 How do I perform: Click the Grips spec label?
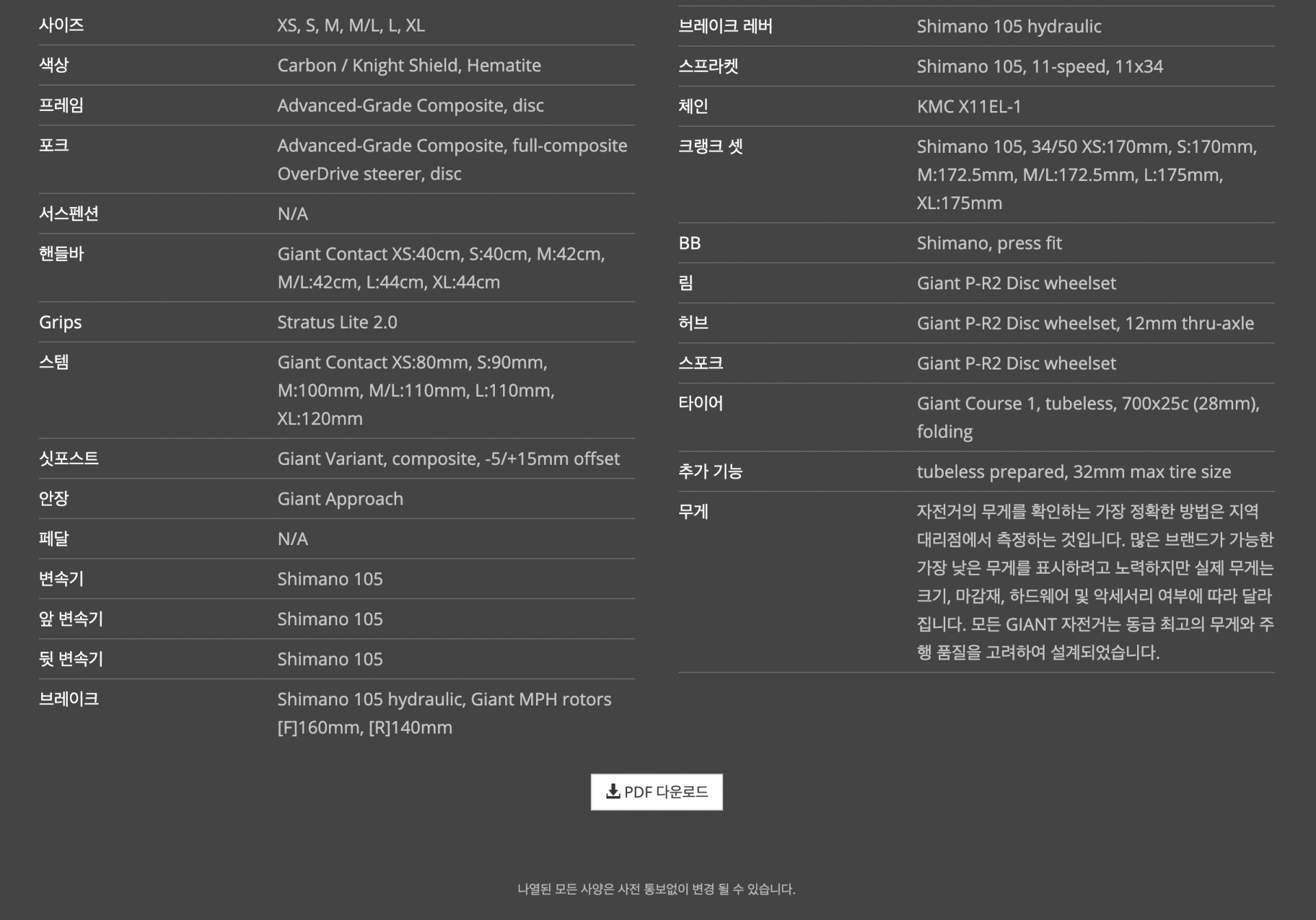(x=60, y=322)
